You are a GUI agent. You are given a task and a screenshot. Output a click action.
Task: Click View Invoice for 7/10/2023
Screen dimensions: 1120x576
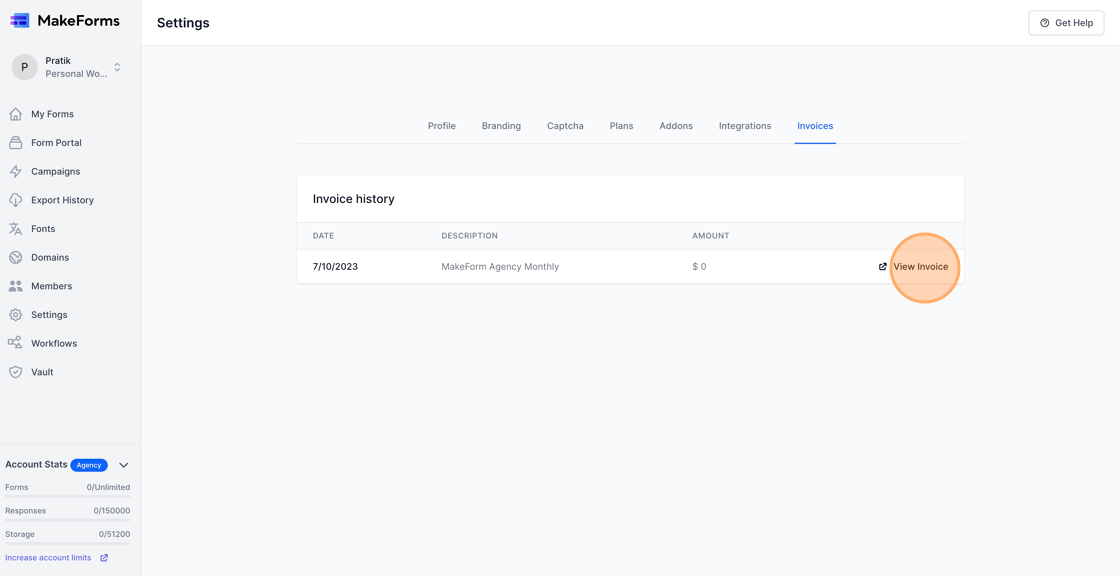921,267
